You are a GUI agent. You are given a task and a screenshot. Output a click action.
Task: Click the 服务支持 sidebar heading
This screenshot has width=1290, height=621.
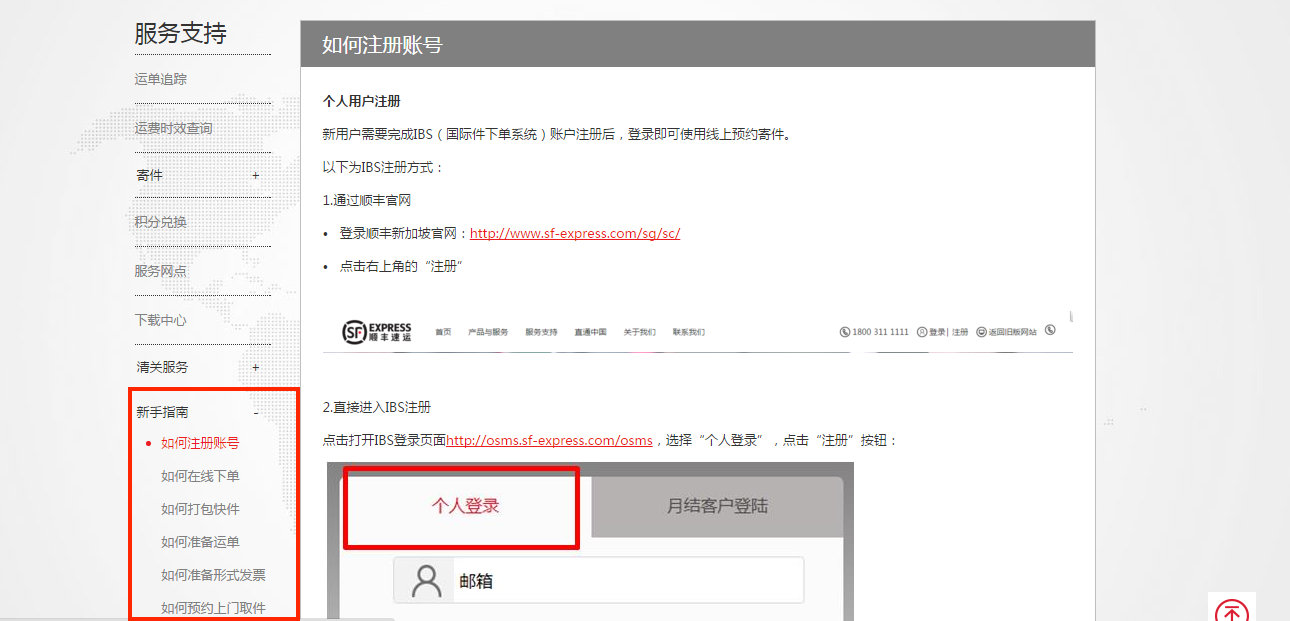pyautogui.click(x=181, y=33)
